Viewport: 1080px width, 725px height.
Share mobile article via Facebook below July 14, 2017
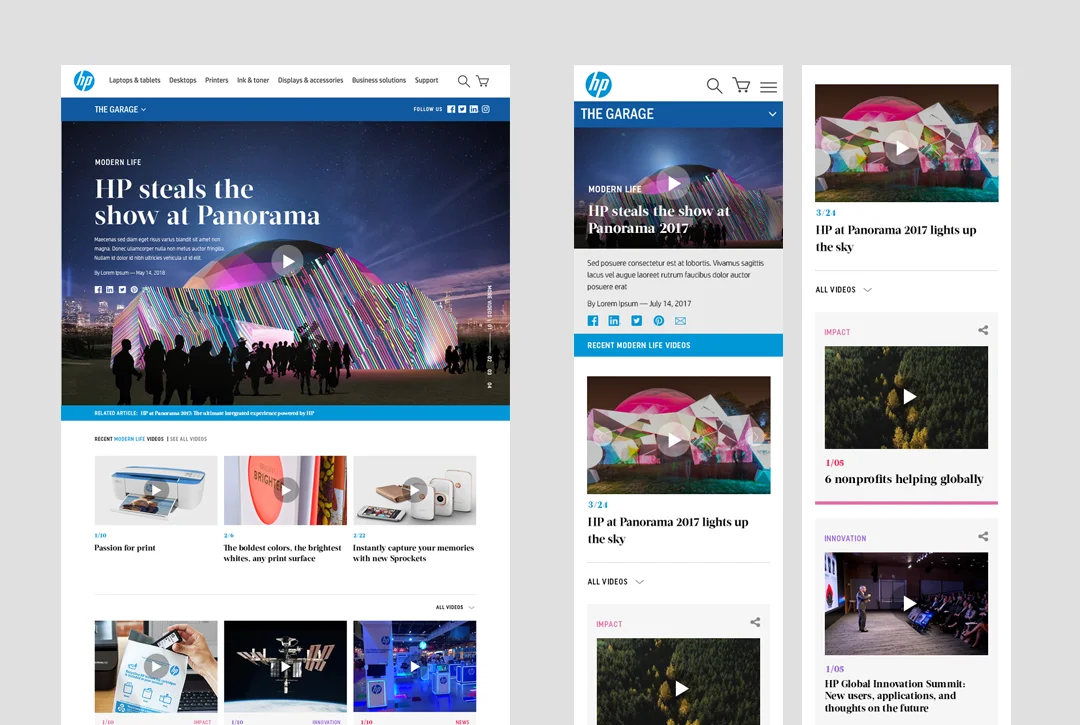(x=592, y=321)
